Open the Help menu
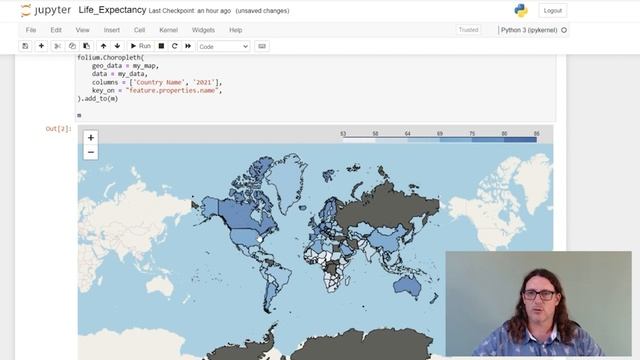The height and width of the screenshot is (360, 640). click(236, 30)
